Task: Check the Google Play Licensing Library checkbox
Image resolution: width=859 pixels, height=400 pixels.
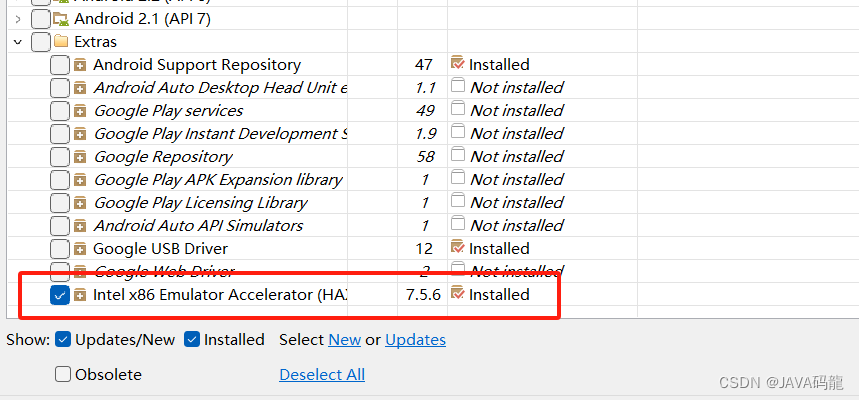Action: click(x=60, y=203)
